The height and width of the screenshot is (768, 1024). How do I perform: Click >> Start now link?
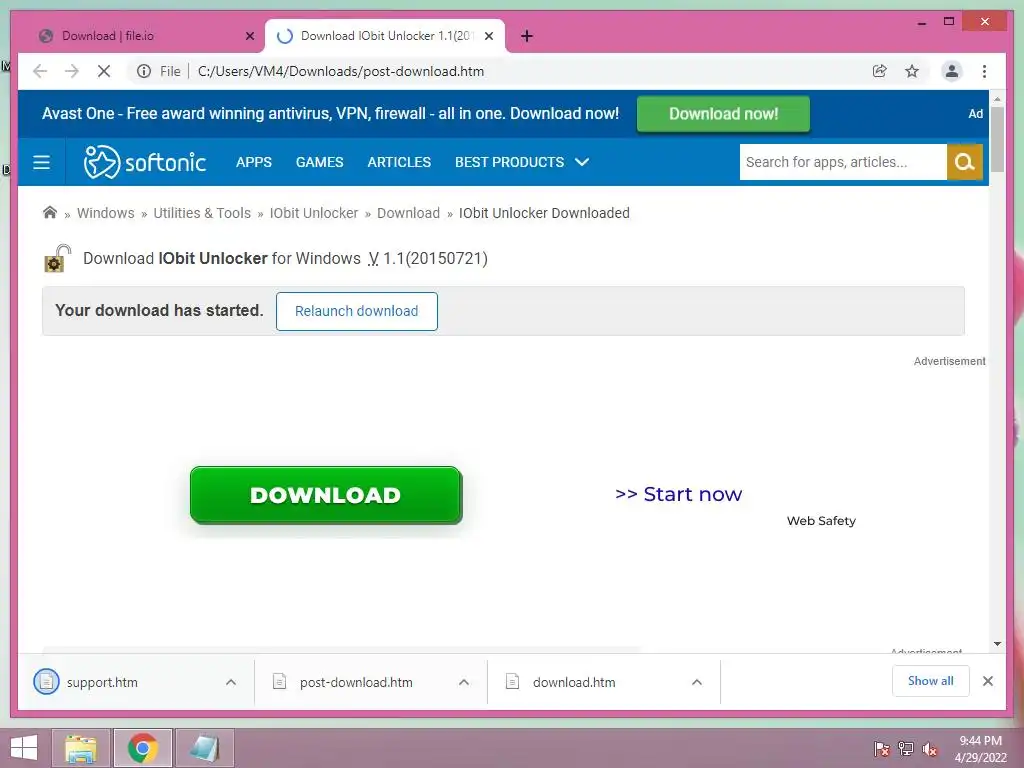pos(679,494)
